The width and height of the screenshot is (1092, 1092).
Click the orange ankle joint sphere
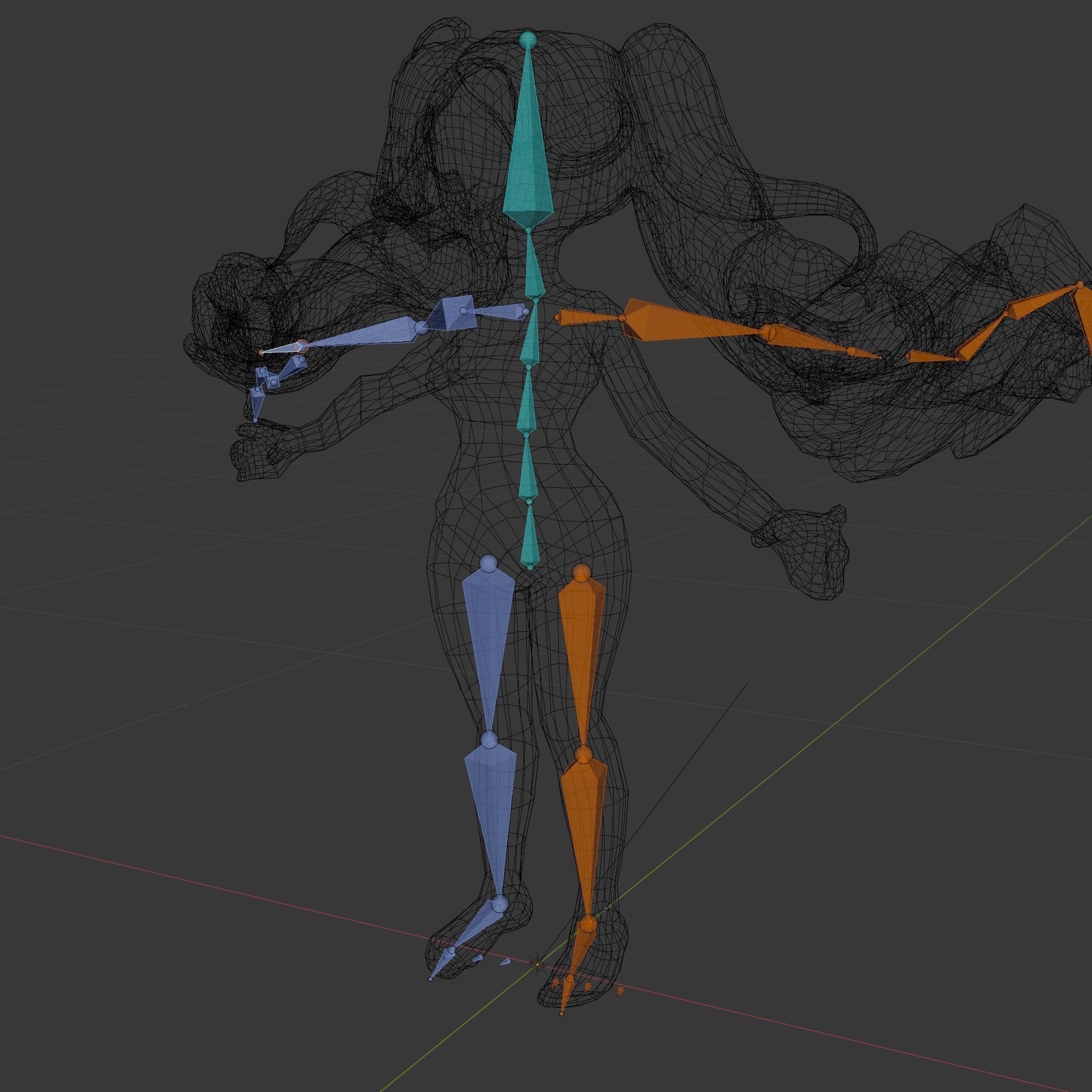(589, 925)
